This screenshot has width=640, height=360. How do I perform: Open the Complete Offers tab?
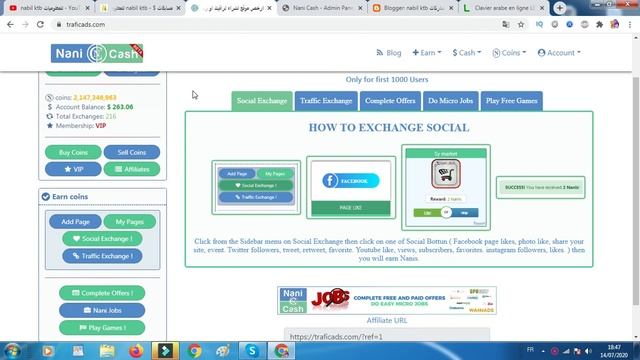click(390, 101)
